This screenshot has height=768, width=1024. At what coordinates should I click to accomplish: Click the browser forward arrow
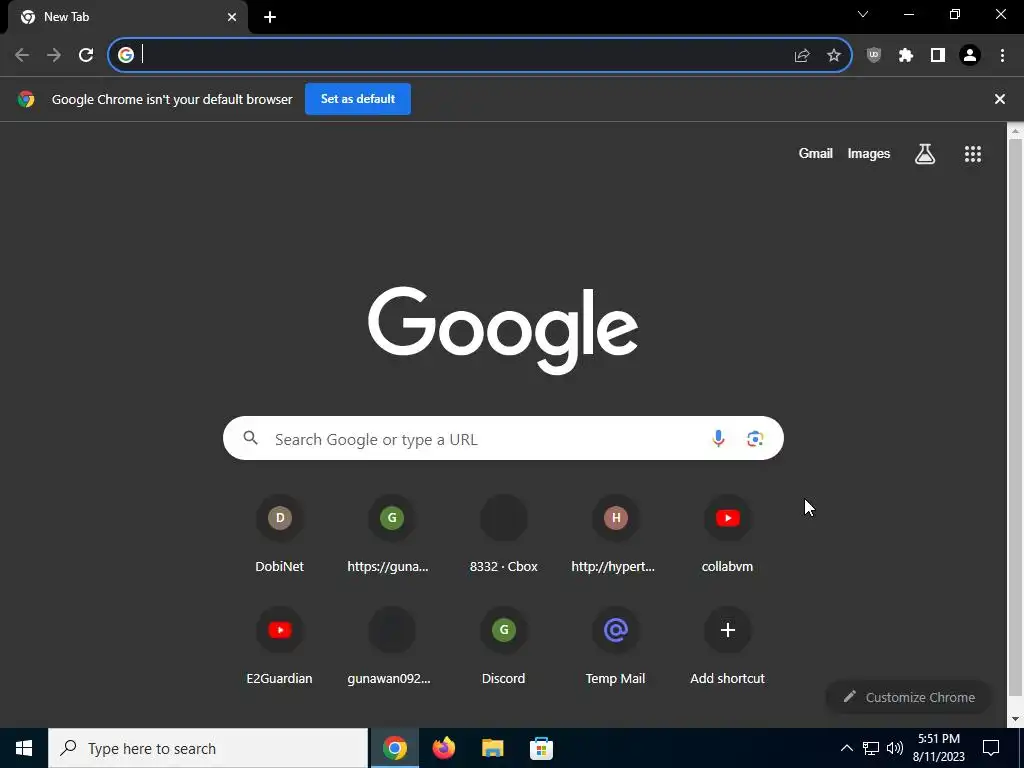pos(54,55)
